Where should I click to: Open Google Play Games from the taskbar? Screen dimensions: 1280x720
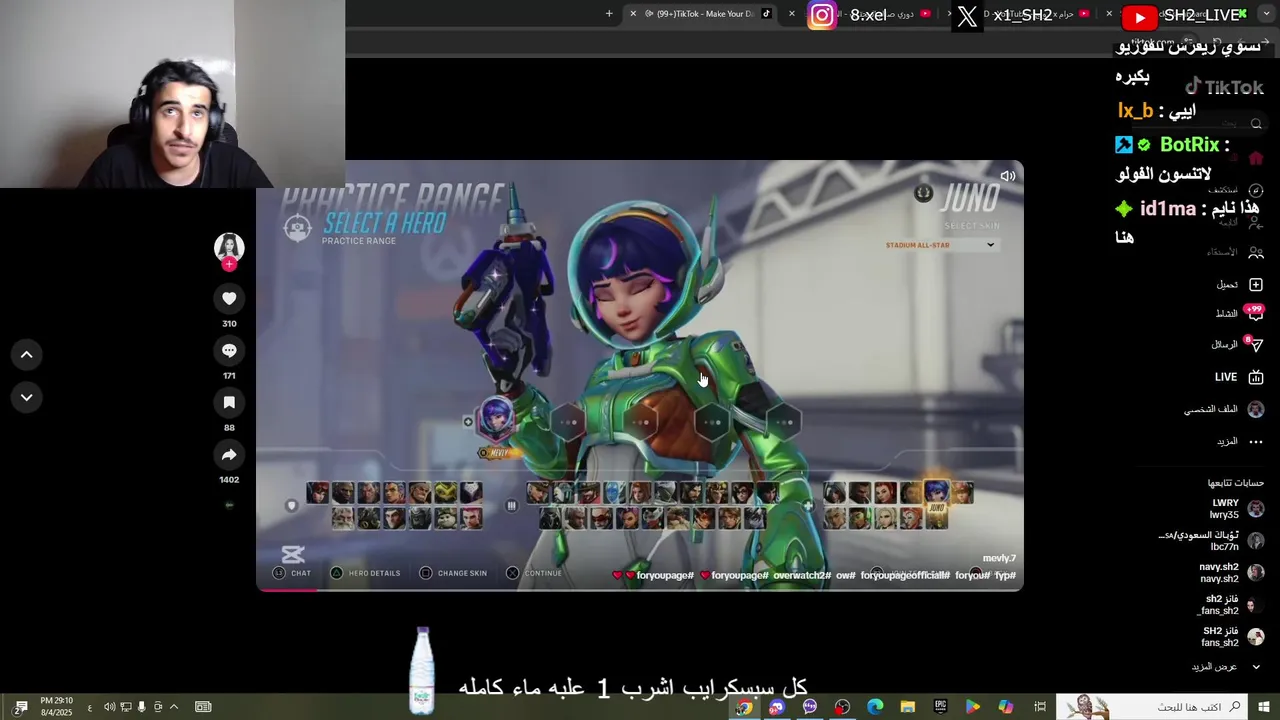972,707
